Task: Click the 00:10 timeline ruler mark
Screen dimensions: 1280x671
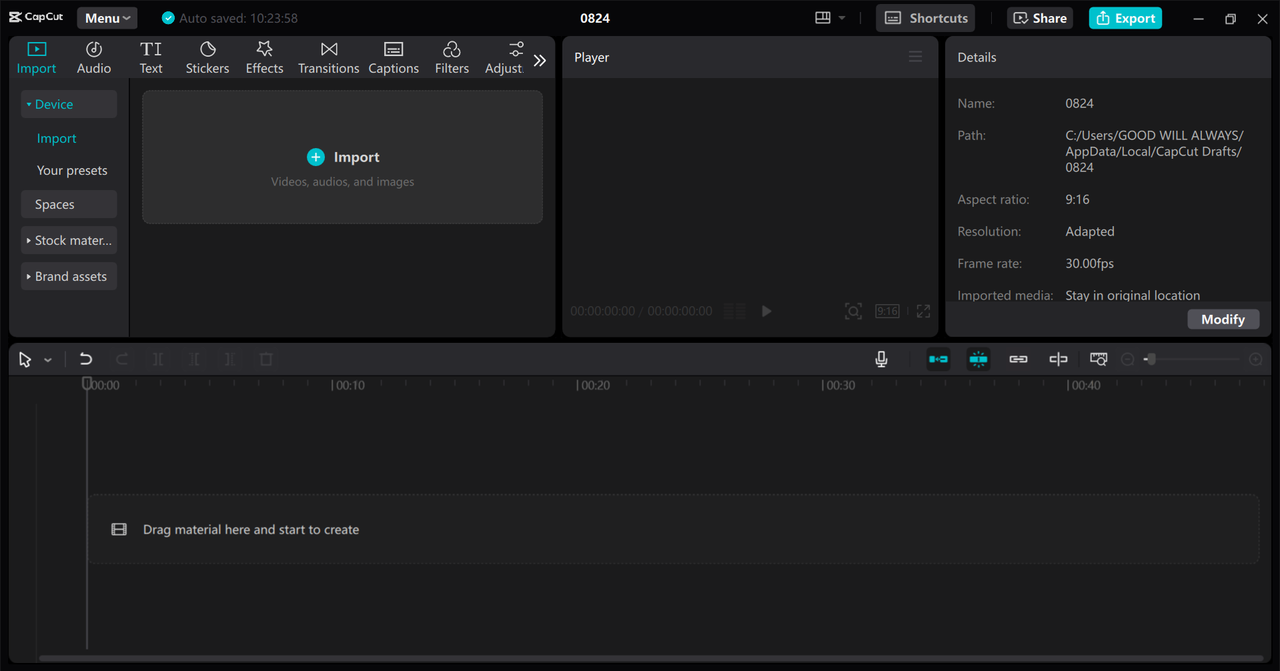Action: click(x=348, y=385)
